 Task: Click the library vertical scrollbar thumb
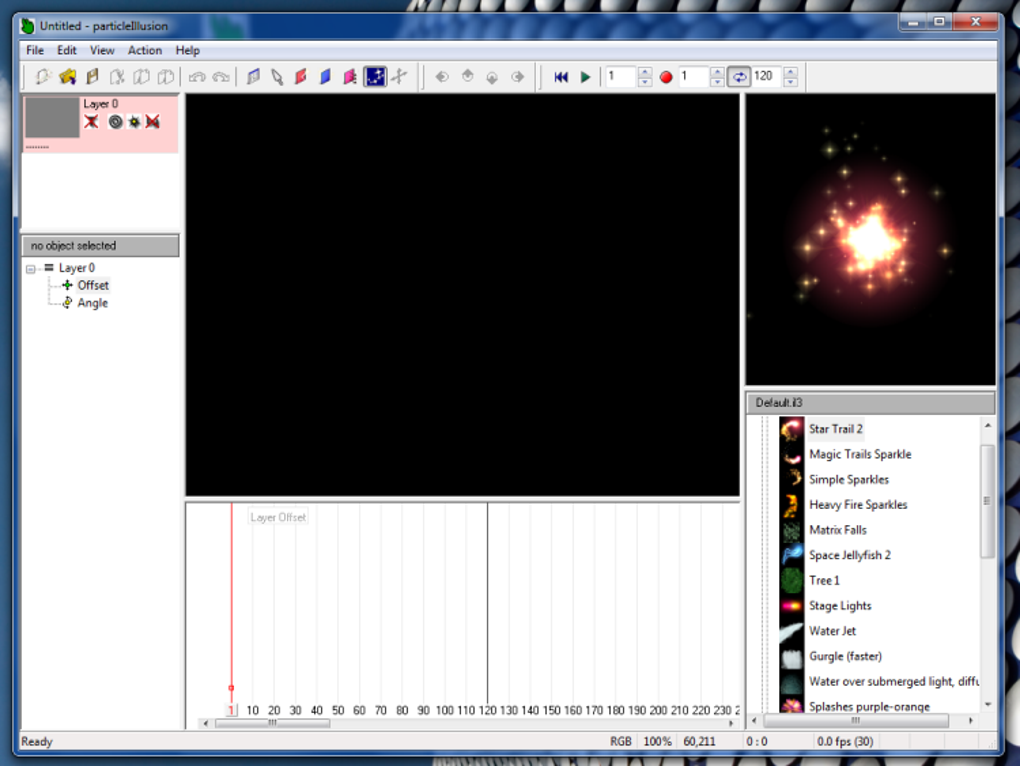pos(987,501)
